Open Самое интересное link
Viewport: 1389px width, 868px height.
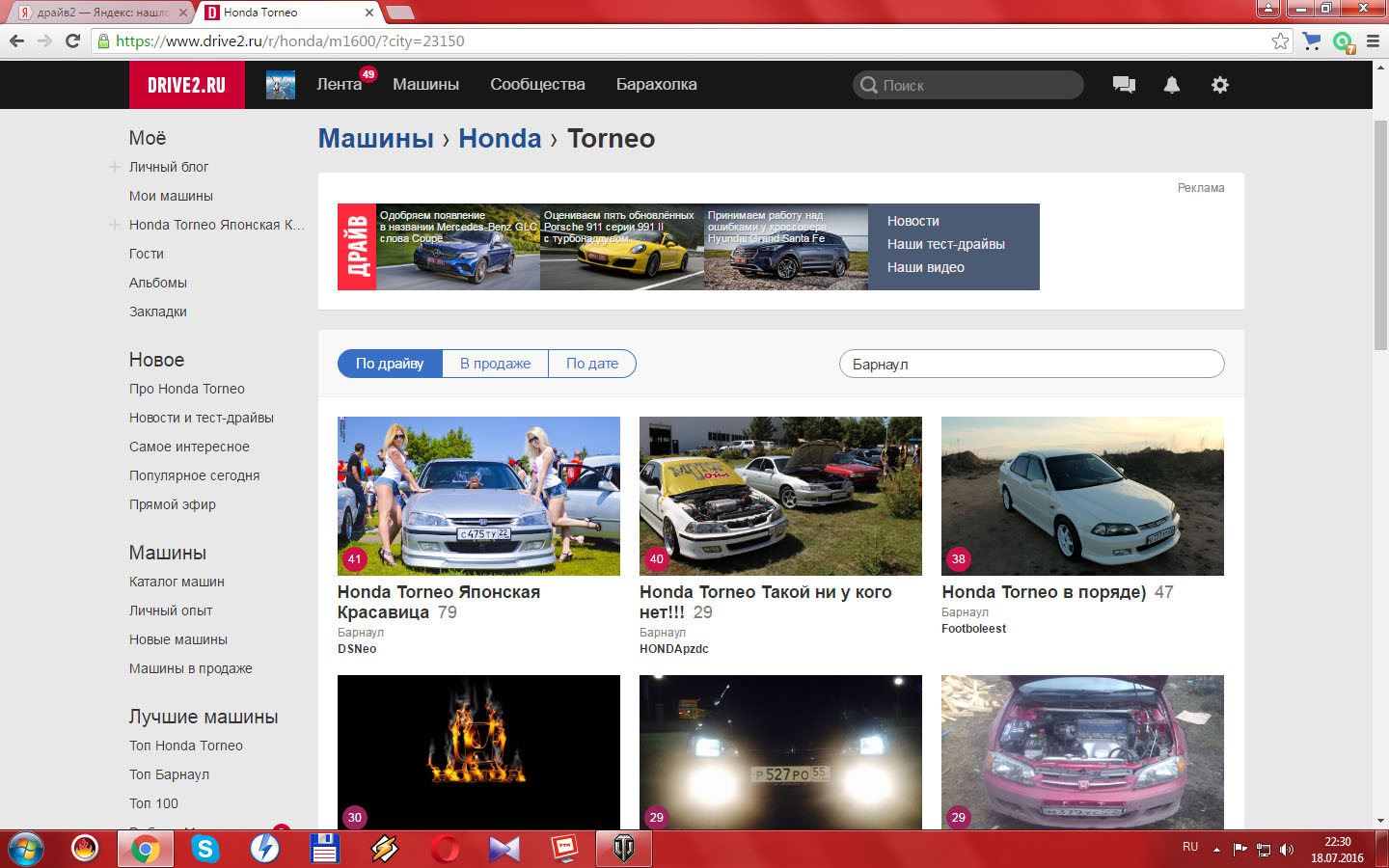pyautogui.click(x=189, y=447)
